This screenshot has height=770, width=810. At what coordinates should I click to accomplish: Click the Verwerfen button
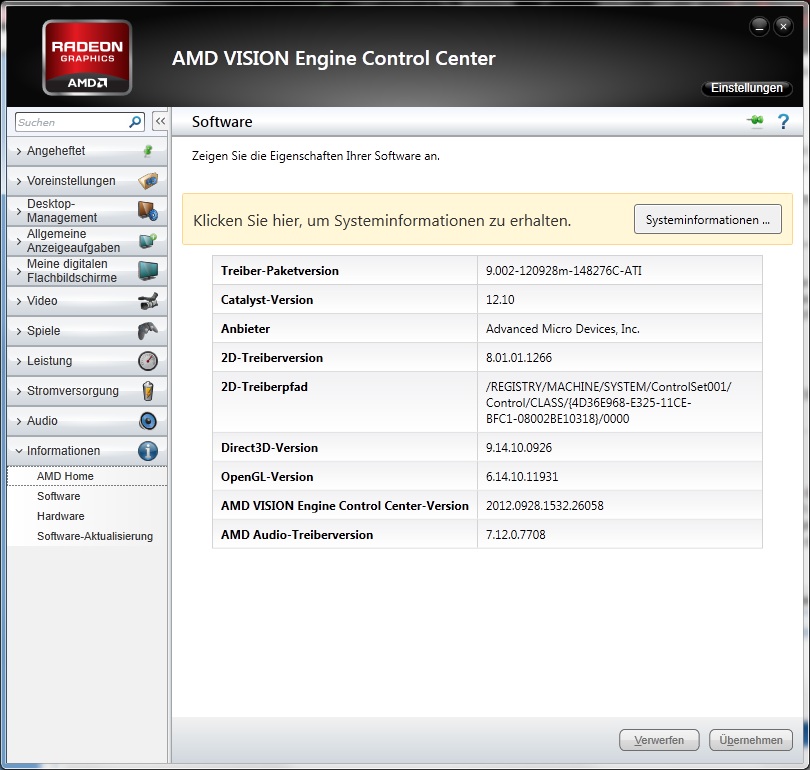click(659, 740)
